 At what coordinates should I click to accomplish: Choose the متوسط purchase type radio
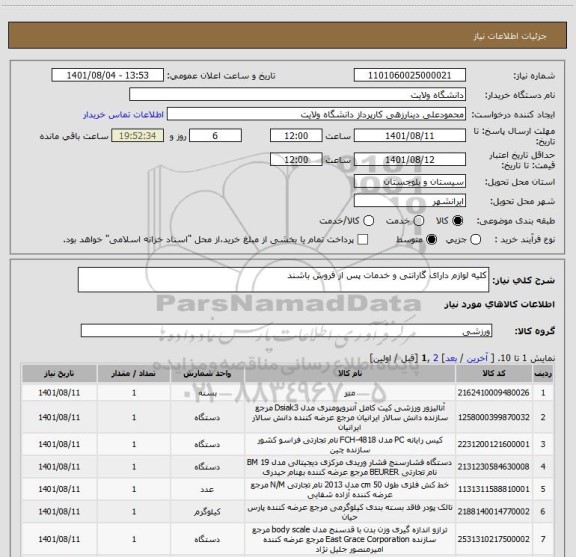pyautogui.click(x=431, y=240)
